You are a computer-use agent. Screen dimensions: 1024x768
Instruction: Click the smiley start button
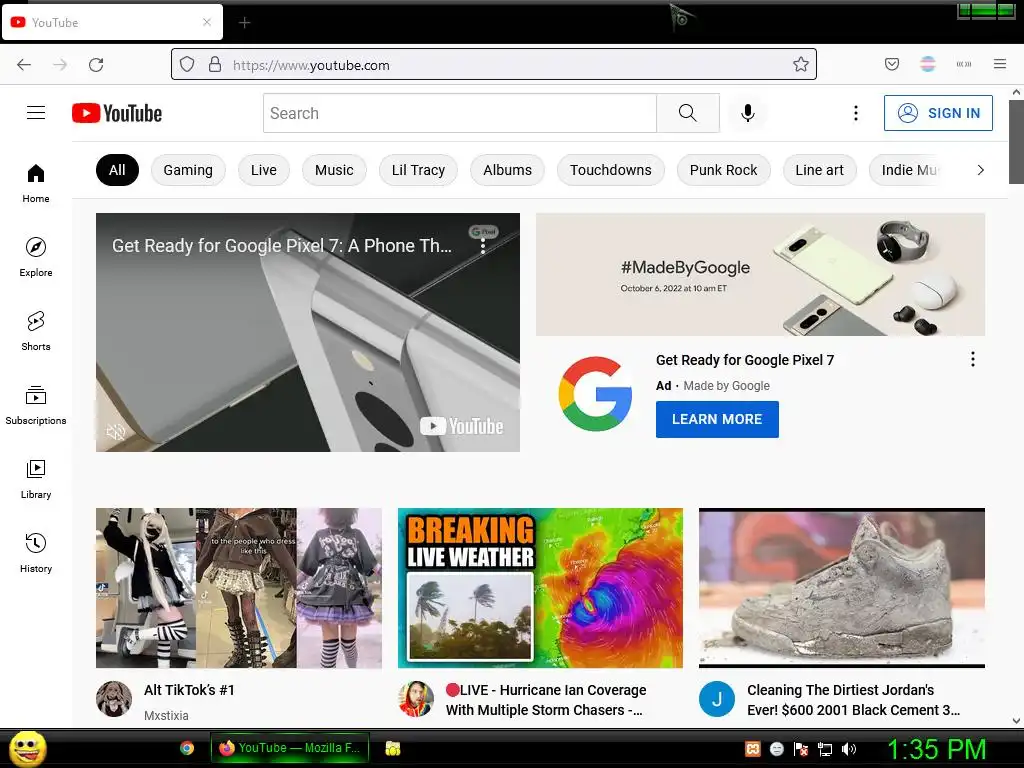tap(27, 749)
